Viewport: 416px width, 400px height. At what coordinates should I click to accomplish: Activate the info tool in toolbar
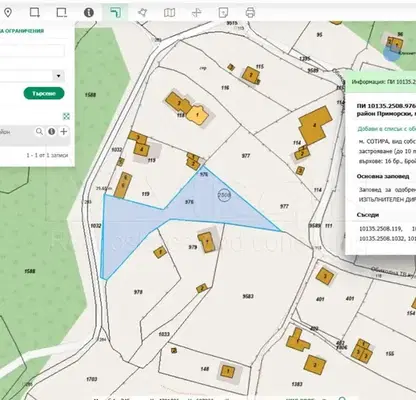(x=88, y=13)
